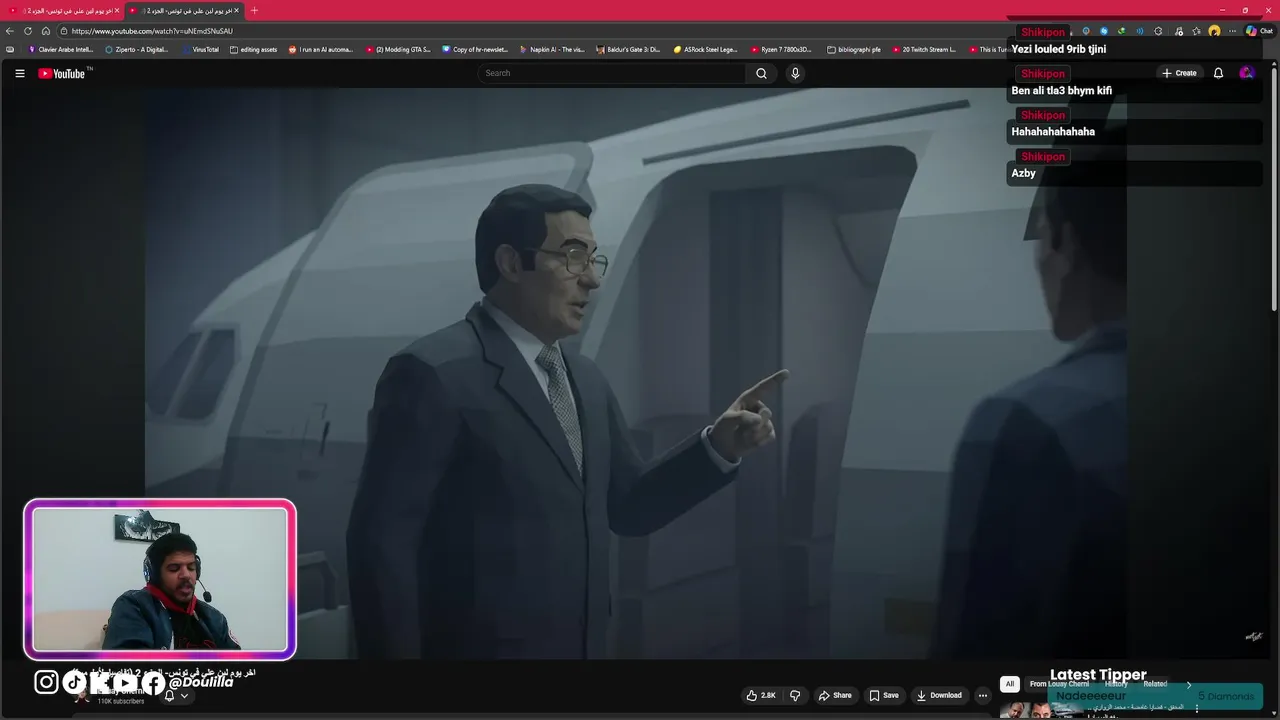
Task: Save the video to a playlist
Action: 884,695
